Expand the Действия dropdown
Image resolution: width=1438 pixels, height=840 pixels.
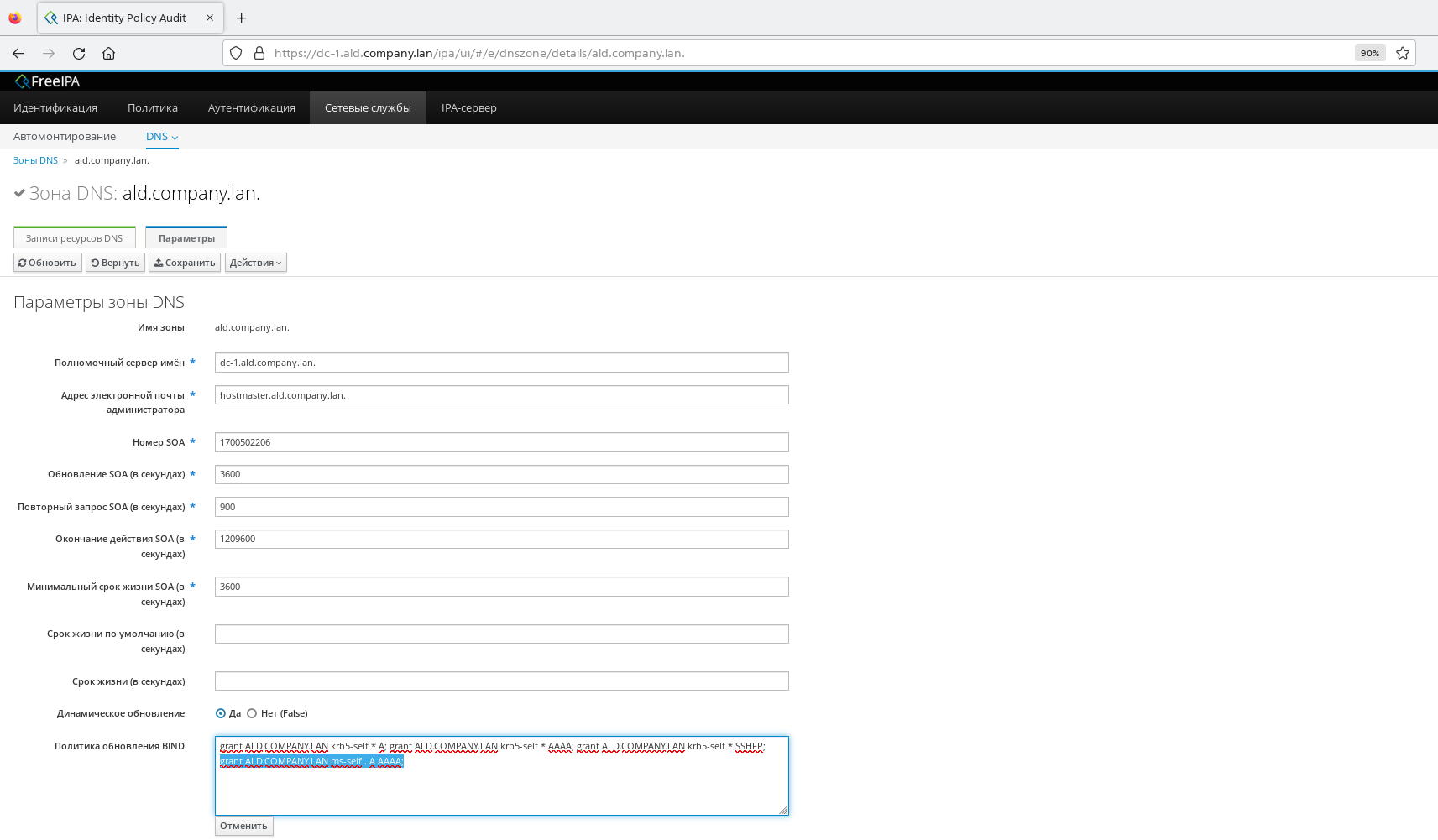(256, 263)
